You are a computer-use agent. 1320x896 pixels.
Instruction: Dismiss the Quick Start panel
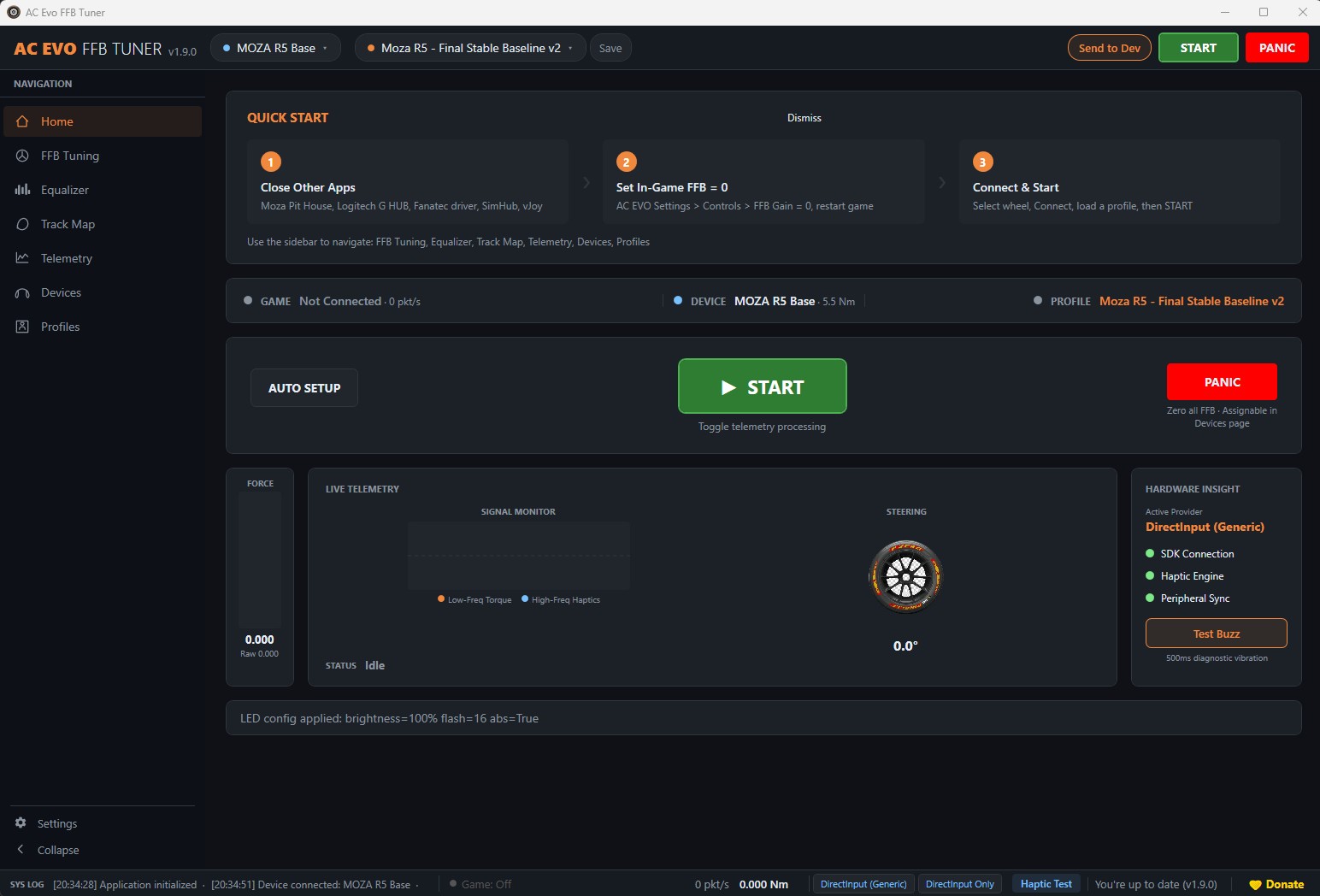click(x=804, y=118)
